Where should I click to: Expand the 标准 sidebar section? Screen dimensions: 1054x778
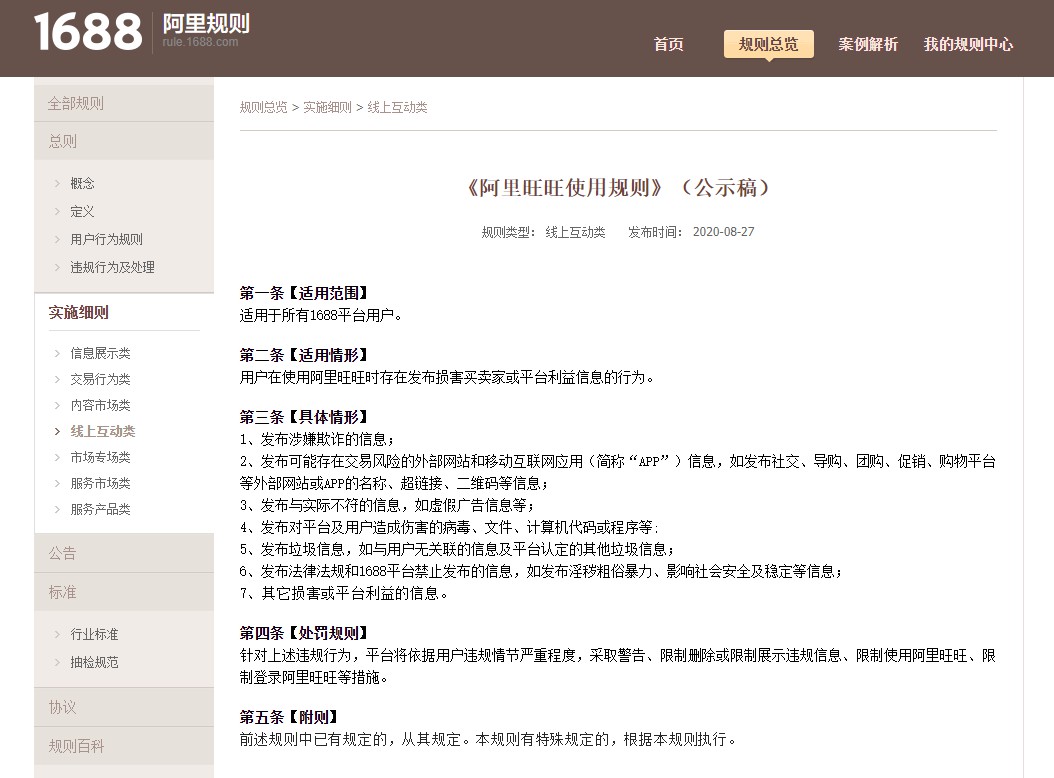click(124, 592)
